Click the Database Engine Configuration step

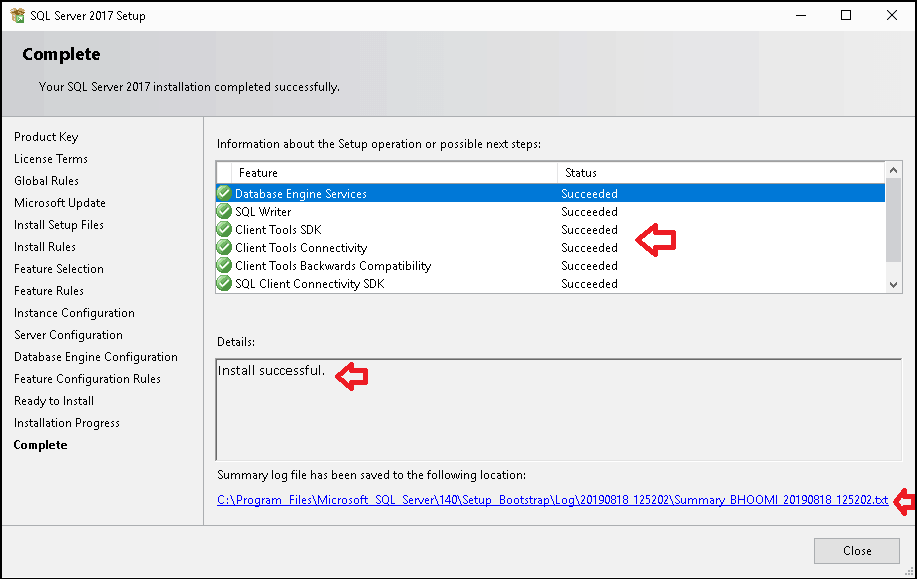(x=96, y=357)
